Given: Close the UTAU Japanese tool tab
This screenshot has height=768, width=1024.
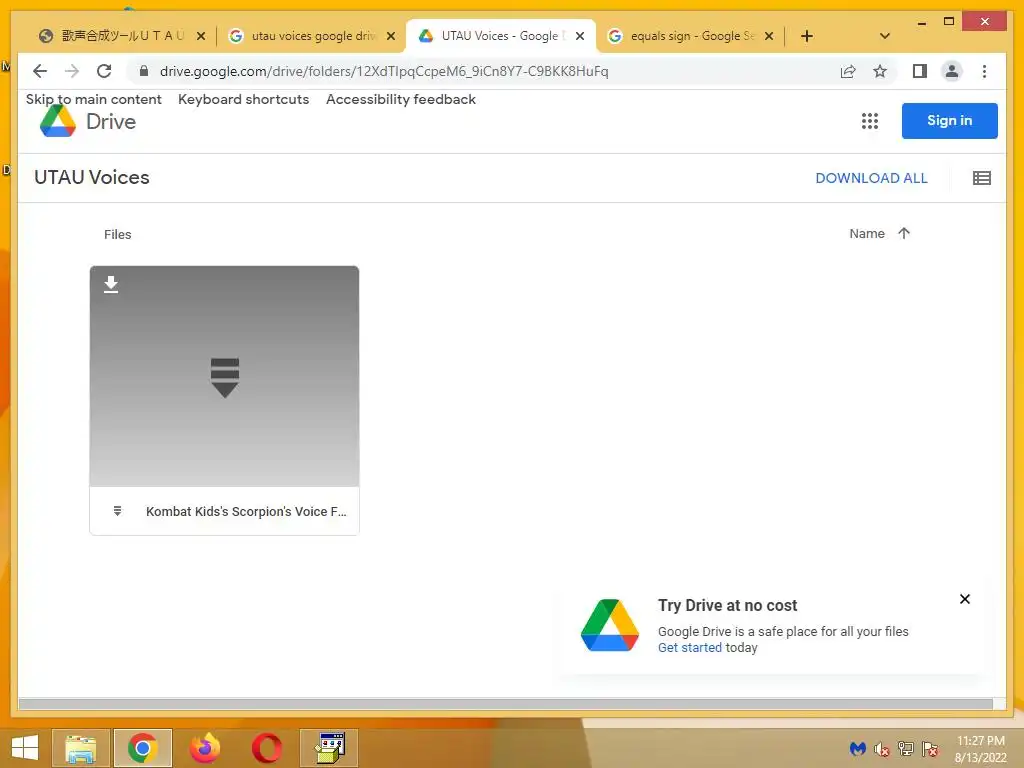Looking at the screenshot, I should point(201,36).
